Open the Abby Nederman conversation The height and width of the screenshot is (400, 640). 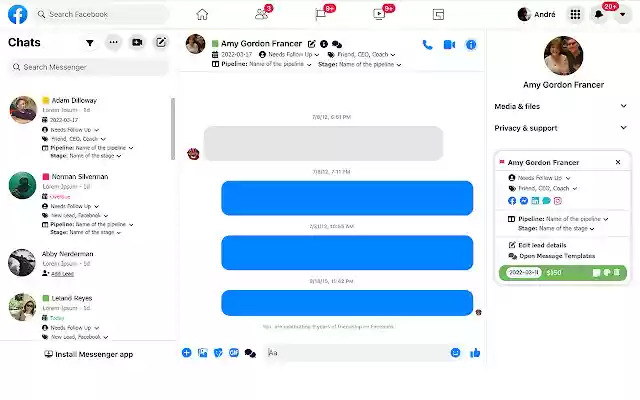point(88,263)
